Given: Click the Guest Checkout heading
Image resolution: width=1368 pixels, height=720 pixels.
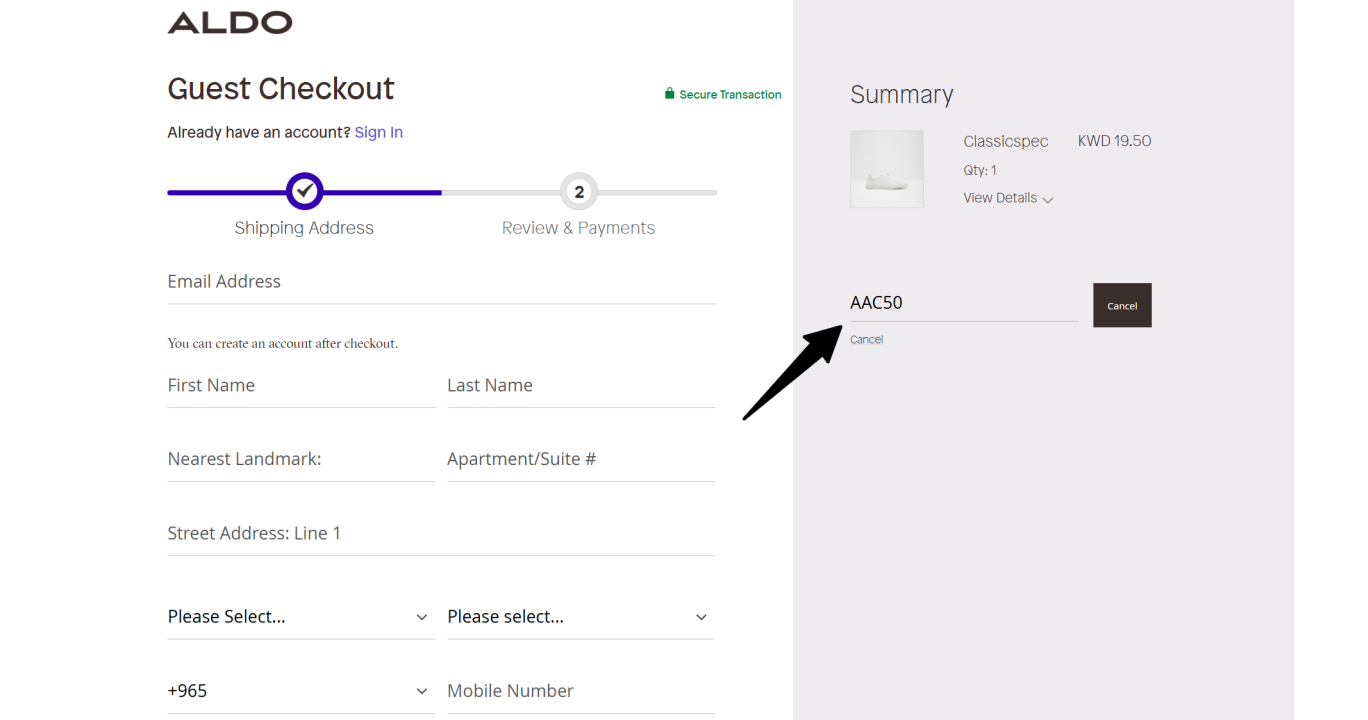Looking at the screenshot, I should (281, 88).
